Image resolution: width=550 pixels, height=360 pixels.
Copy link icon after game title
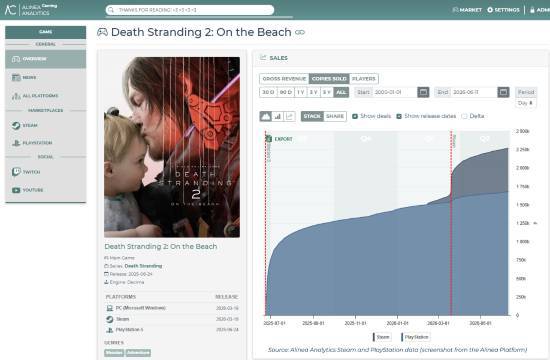coord(300,32)
